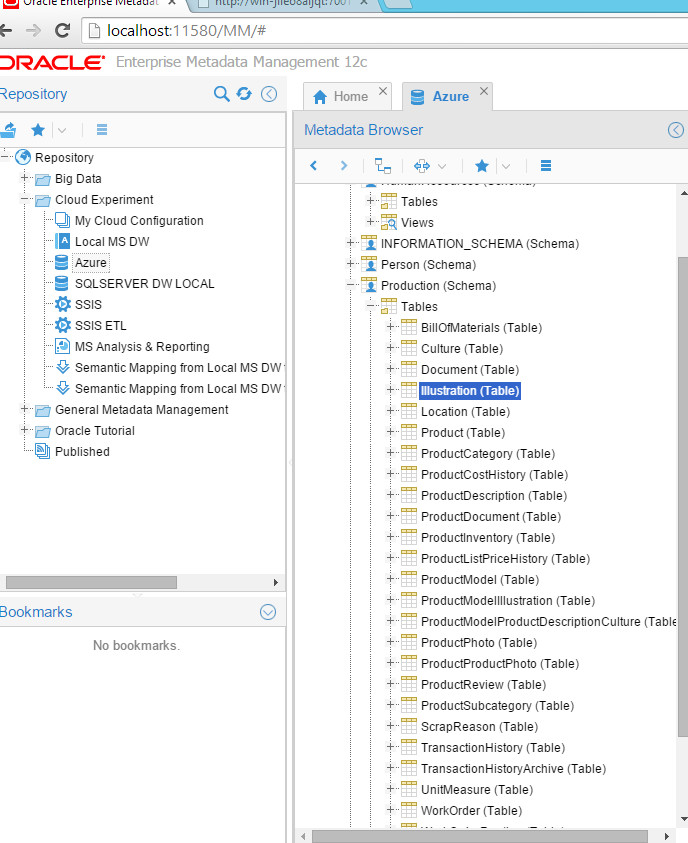The image size is (688, 843).
Task: Click the Culture table icon
Action: point(409,348)
